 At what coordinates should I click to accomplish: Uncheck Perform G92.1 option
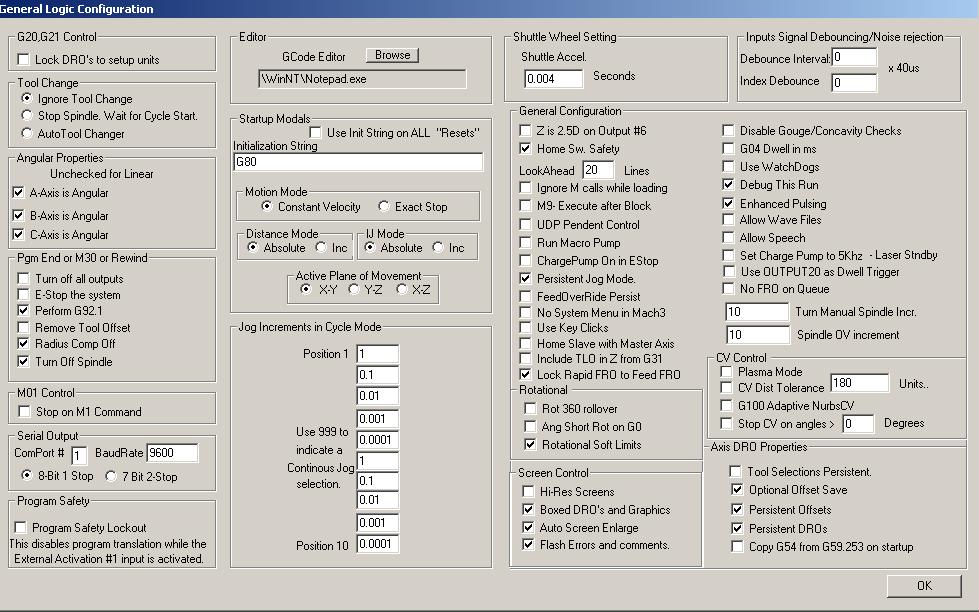click(23, 311)
